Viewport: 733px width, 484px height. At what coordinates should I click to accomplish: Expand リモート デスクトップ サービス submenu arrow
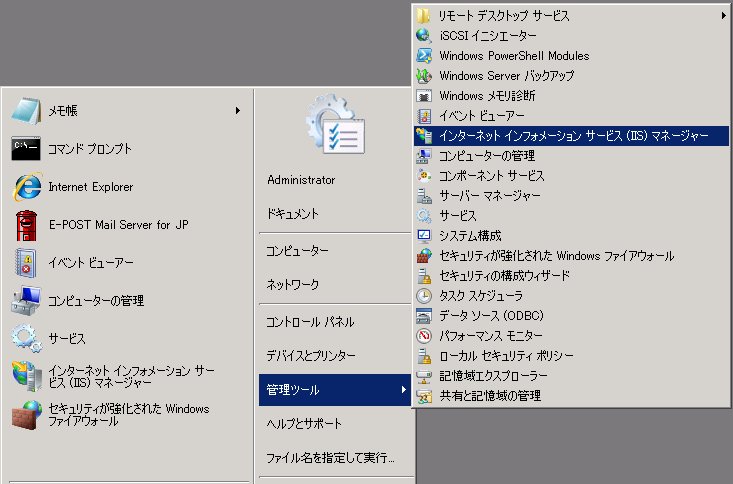pos(723,16)
